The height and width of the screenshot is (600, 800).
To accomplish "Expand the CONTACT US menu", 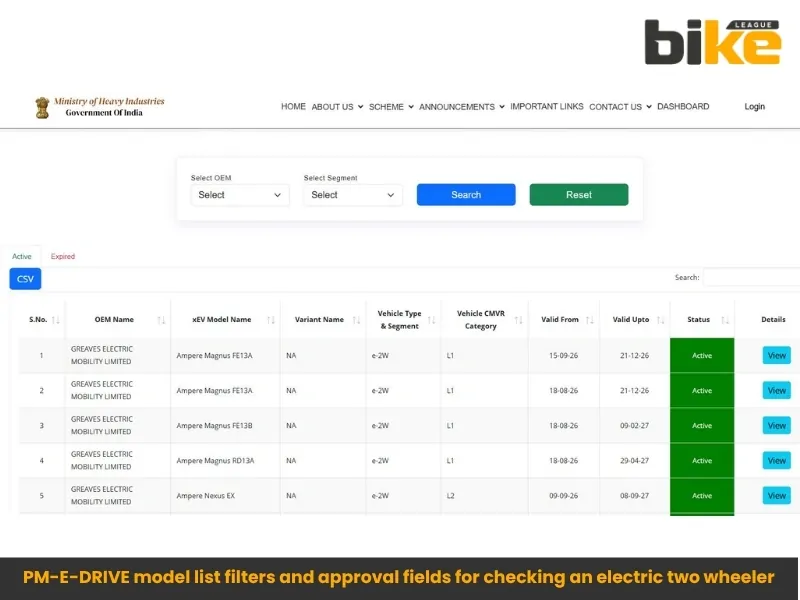I will point(620,107).
